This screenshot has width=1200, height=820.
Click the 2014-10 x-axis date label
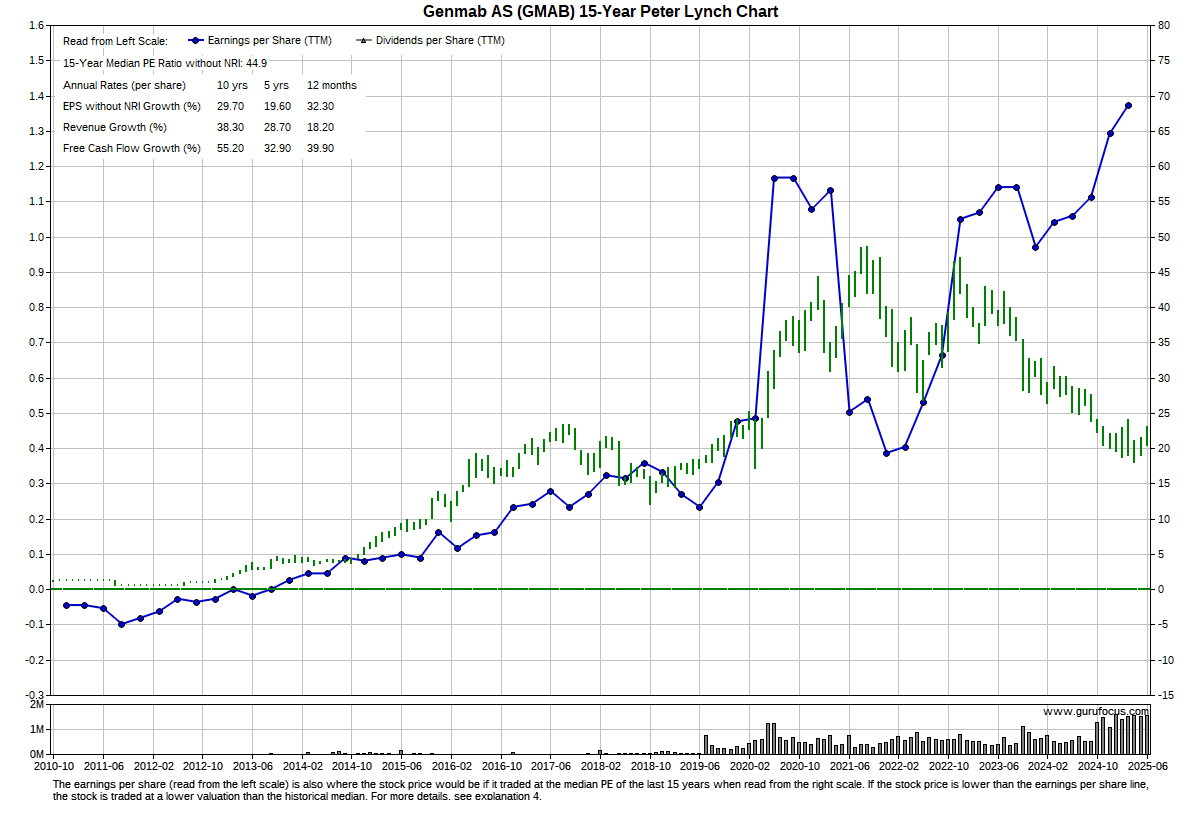(x=352, y=766)
